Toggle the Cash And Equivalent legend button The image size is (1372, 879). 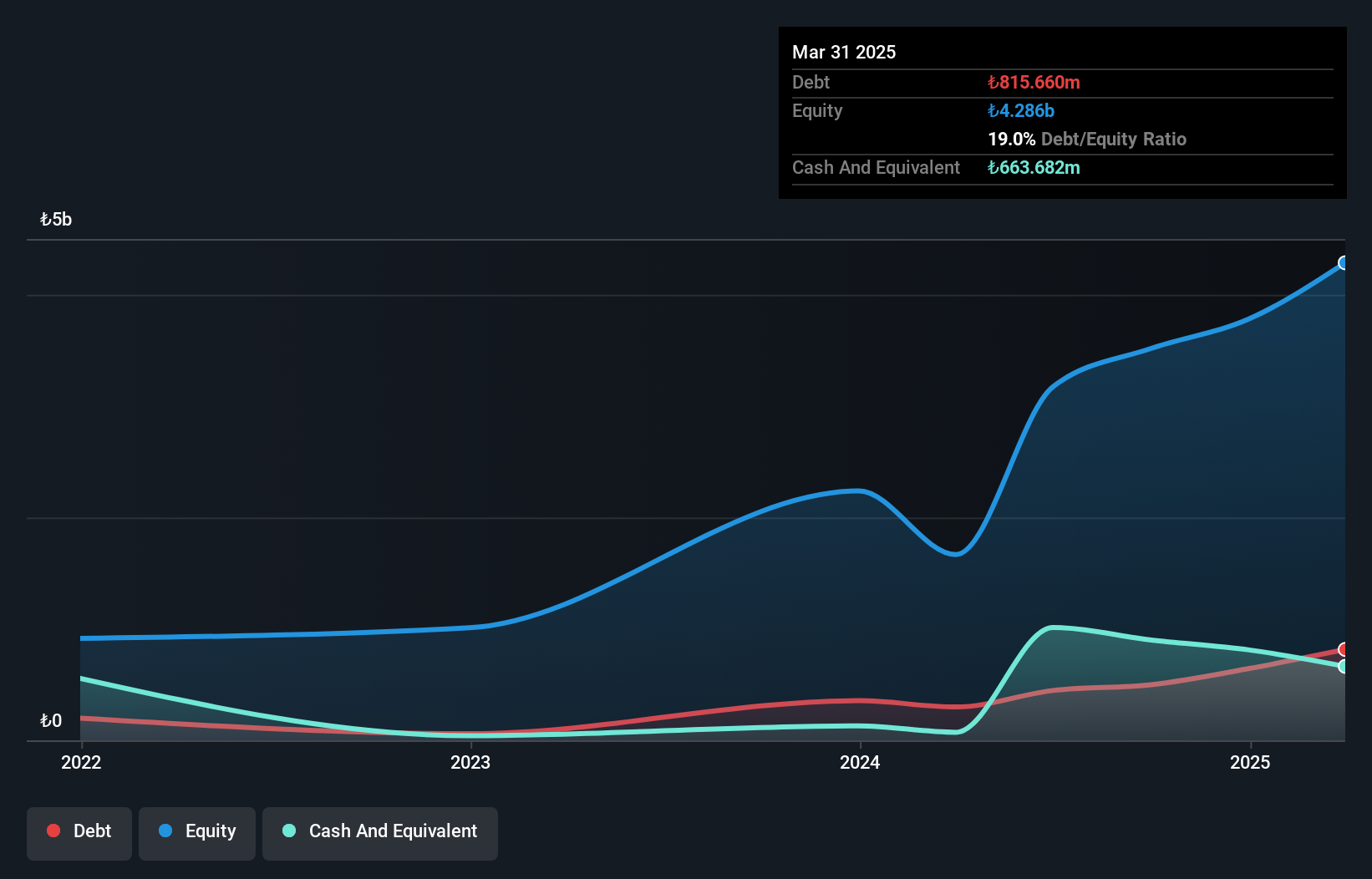point(380,833)
